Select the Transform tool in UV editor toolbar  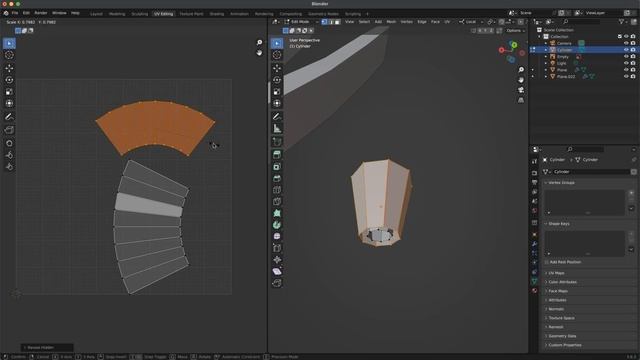tap(9, 104)
